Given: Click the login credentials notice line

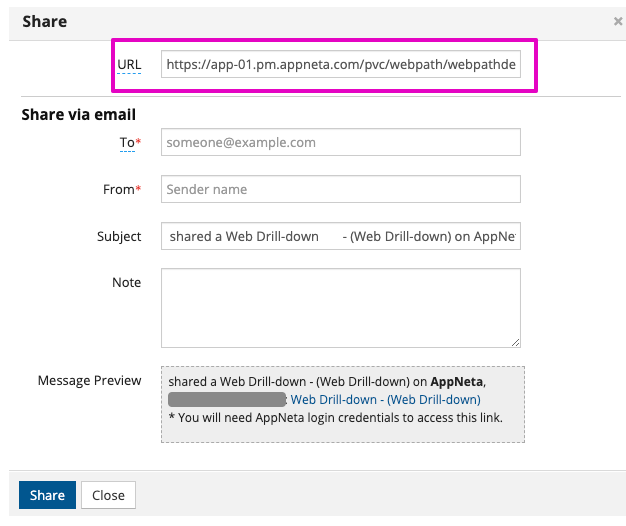Looking at the screenshot, I should pyautogui.click(x=335, y=417).
